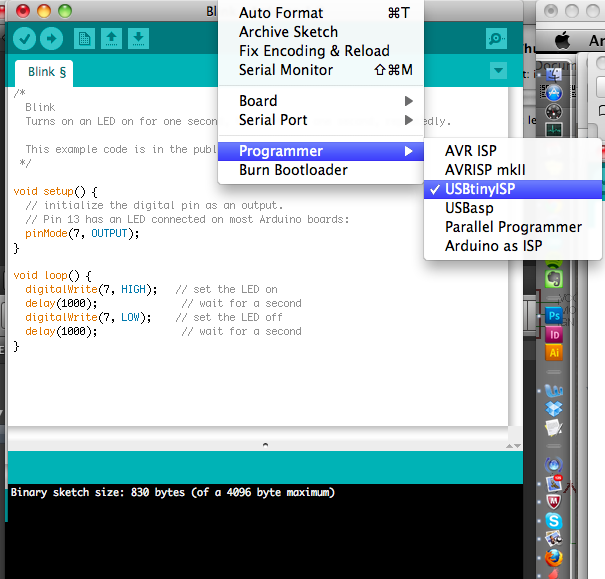Launch InDesign from the Dock

(x=554, y=334)
